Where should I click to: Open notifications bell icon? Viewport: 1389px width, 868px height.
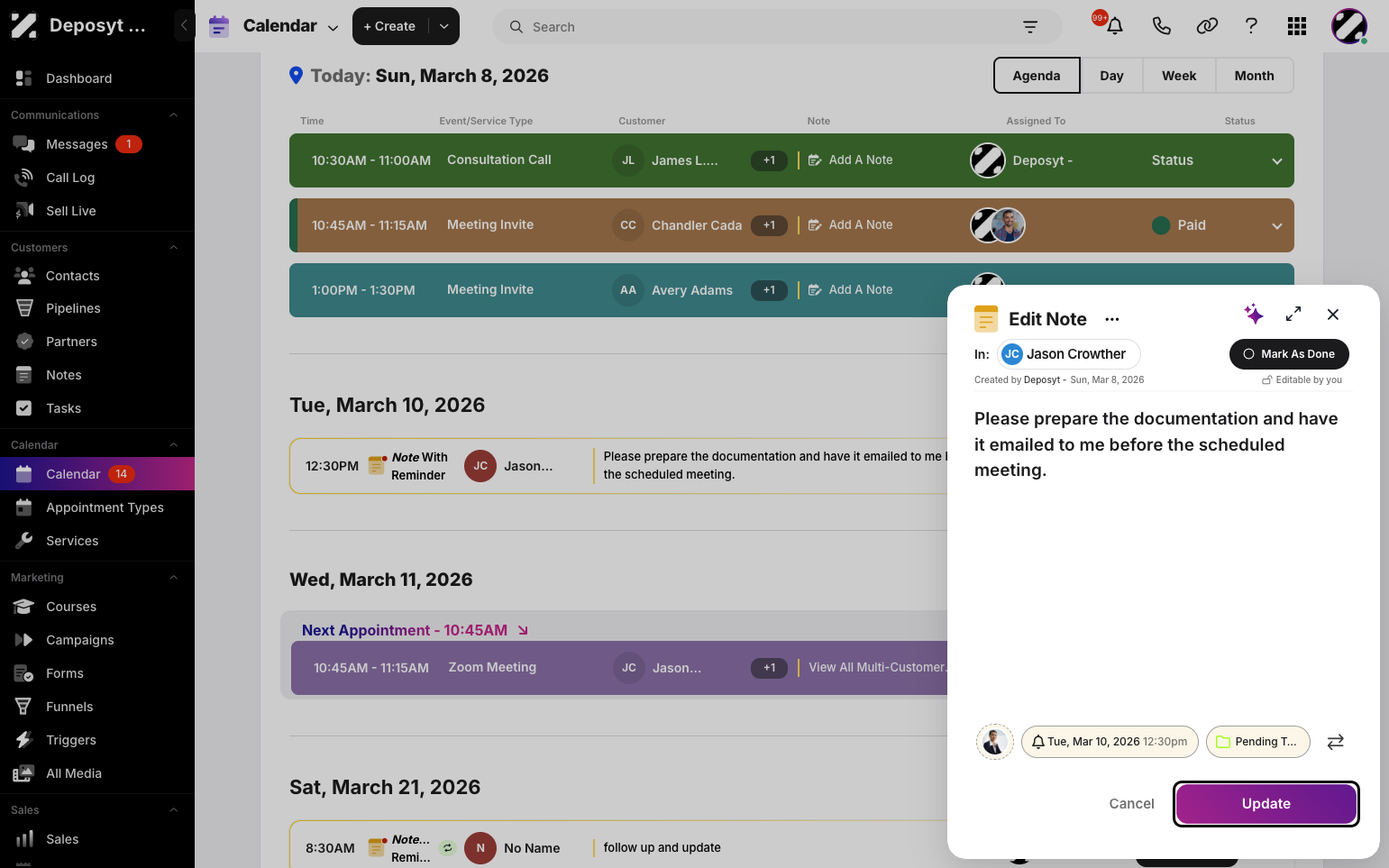coord(1115,26)
